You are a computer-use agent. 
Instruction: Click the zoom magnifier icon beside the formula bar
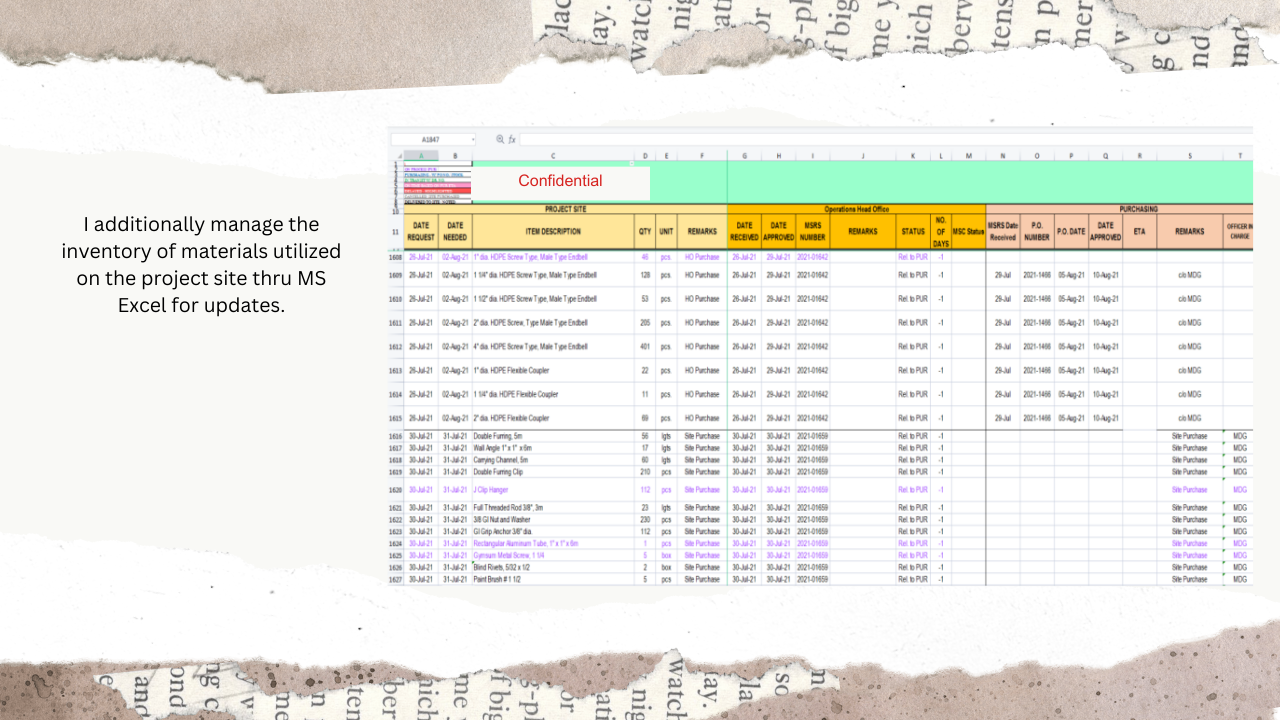tap(501, 140)
